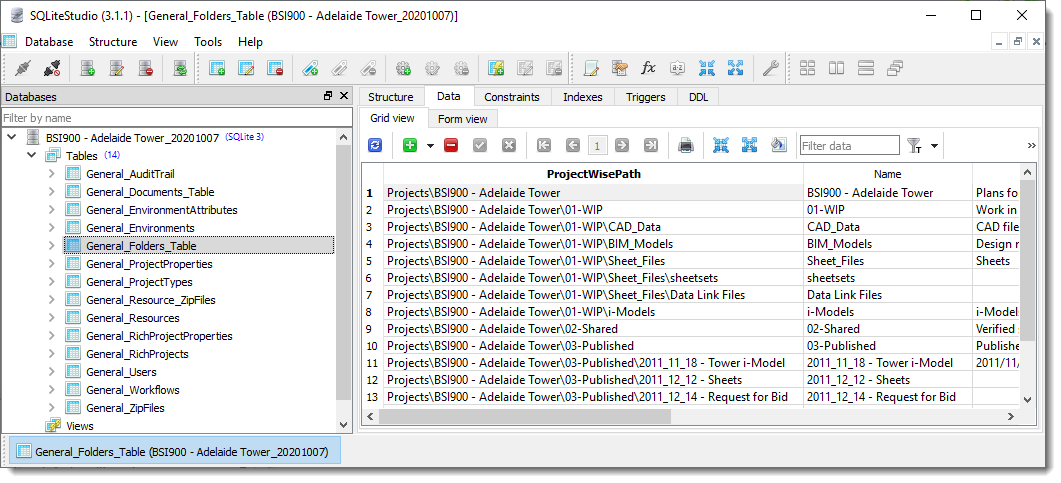The width and height of the screenshot is (1061, 483).
Task: Click the main toolbar import icon
Action: pyautogui.click(x=706, y=68)
